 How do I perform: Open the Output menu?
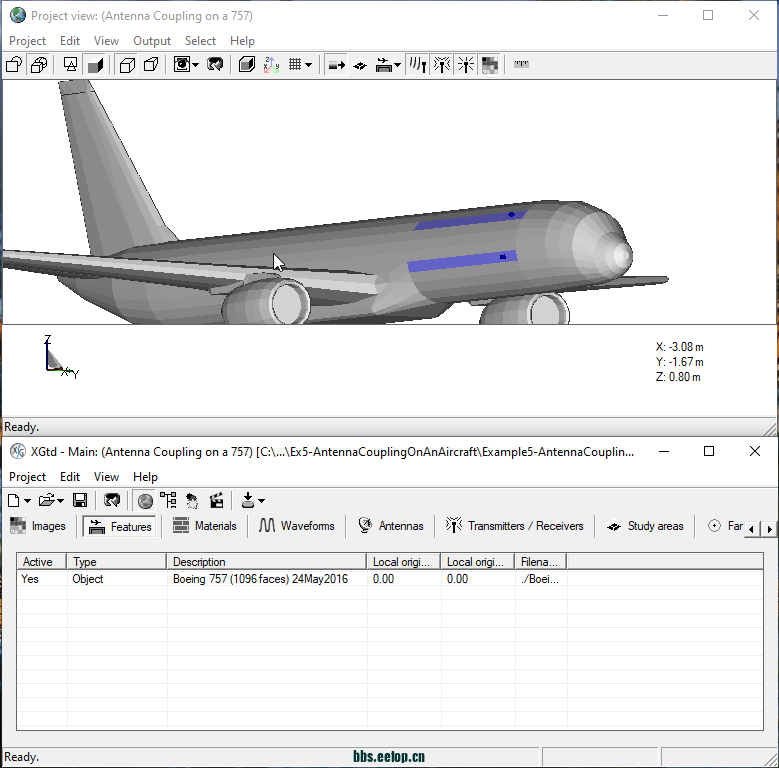152,41
